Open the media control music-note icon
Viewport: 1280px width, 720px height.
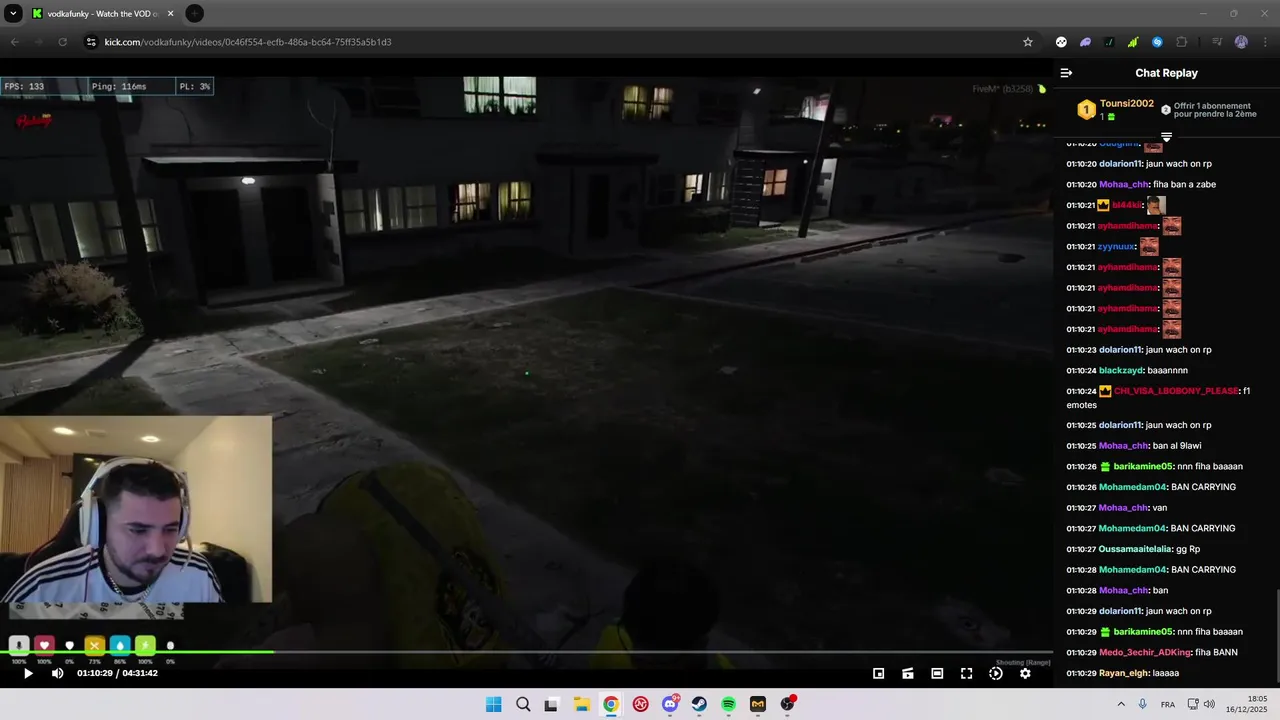(x=1217, y=42)
